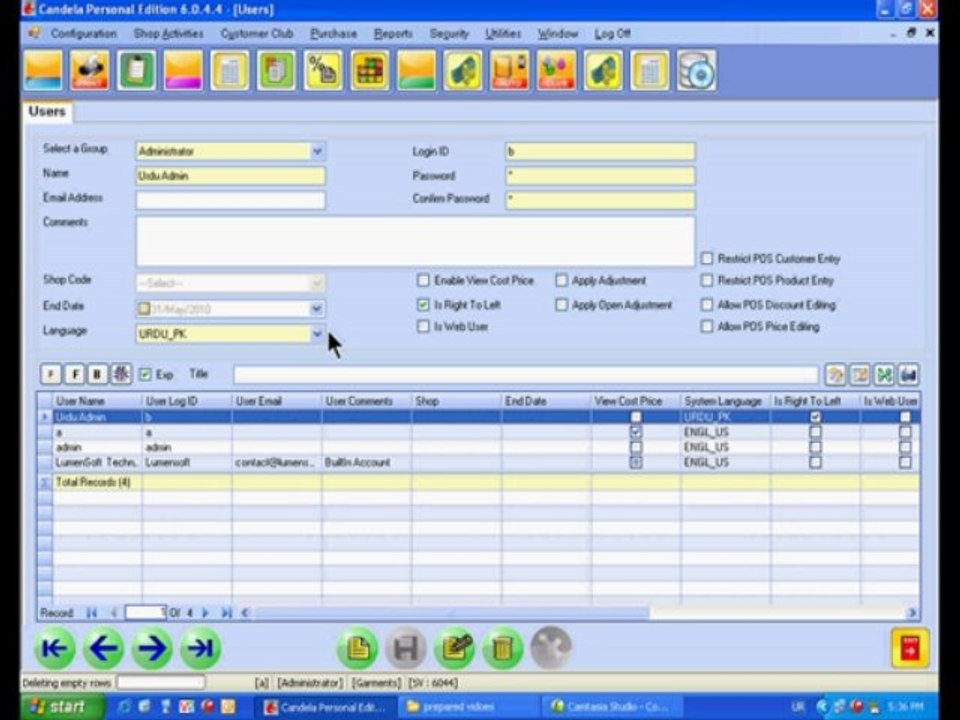Screen dimensions: 960x720
Task: Open the green clipboard toolbar icon
Action: point(137,70)
